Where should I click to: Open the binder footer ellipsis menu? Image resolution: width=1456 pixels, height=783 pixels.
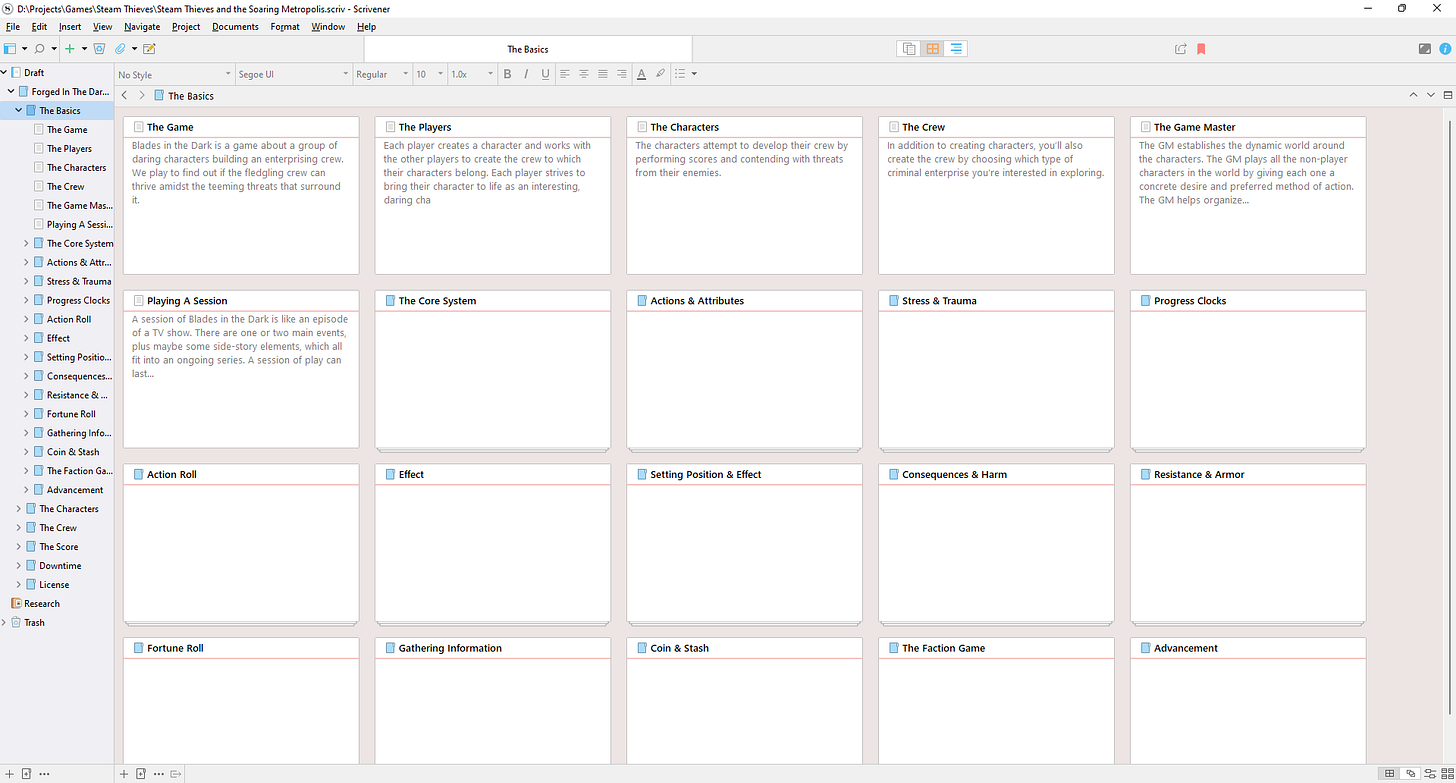(x=44, y=774)
